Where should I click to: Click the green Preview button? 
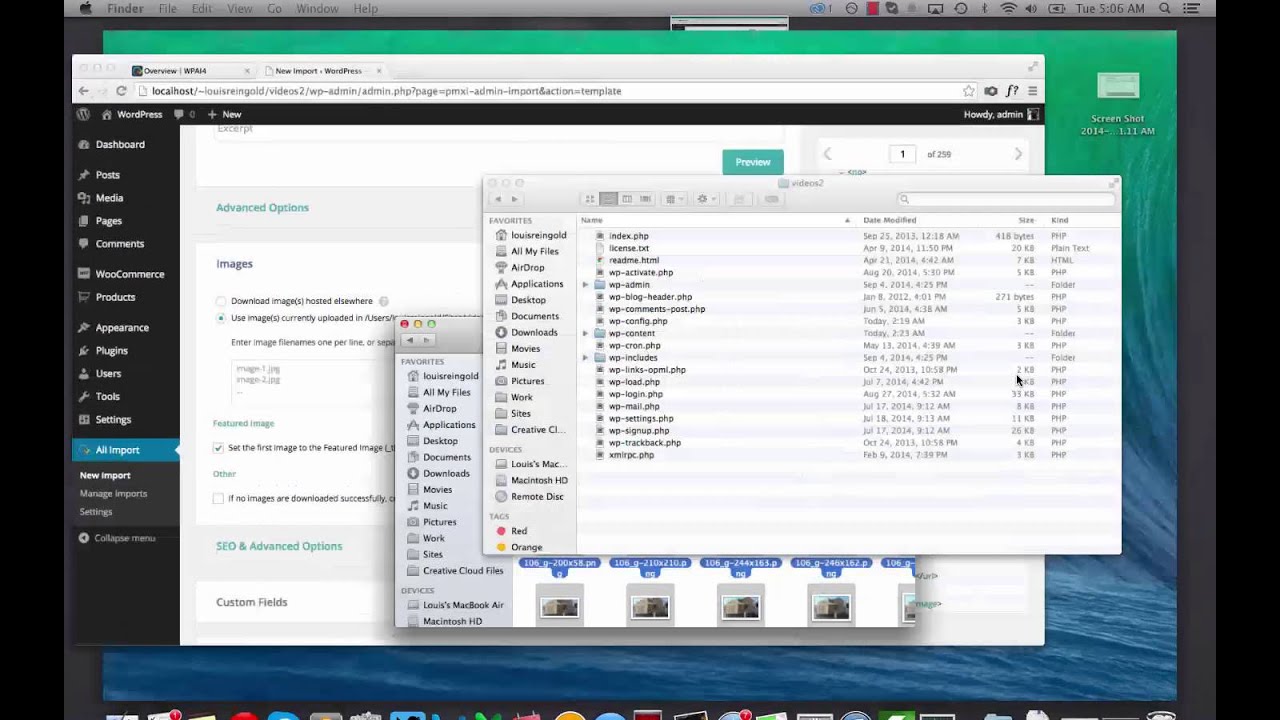pos(753,162)
